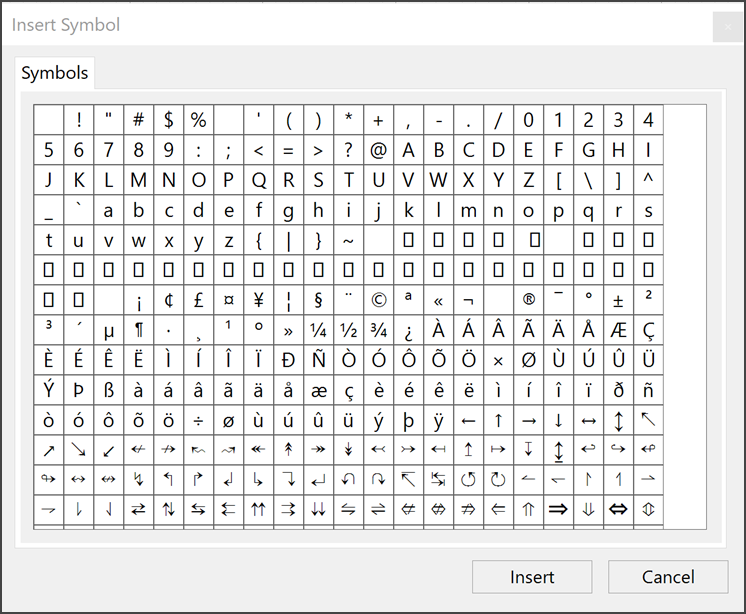This screenshot has height=614, width=746.
Task: Pick the dollar sign $ symbol
Action: 168,120
